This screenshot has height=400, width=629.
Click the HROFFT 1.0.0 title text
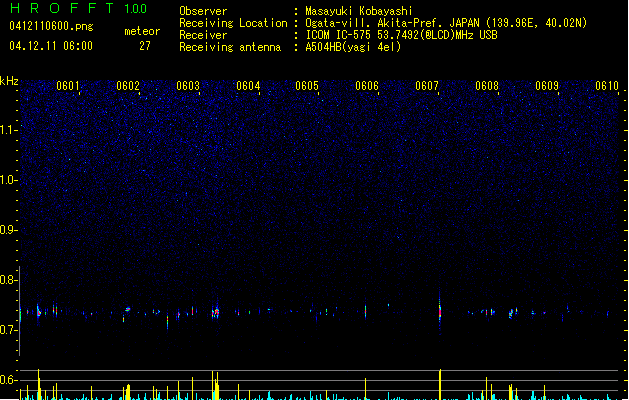click(79, 8)
